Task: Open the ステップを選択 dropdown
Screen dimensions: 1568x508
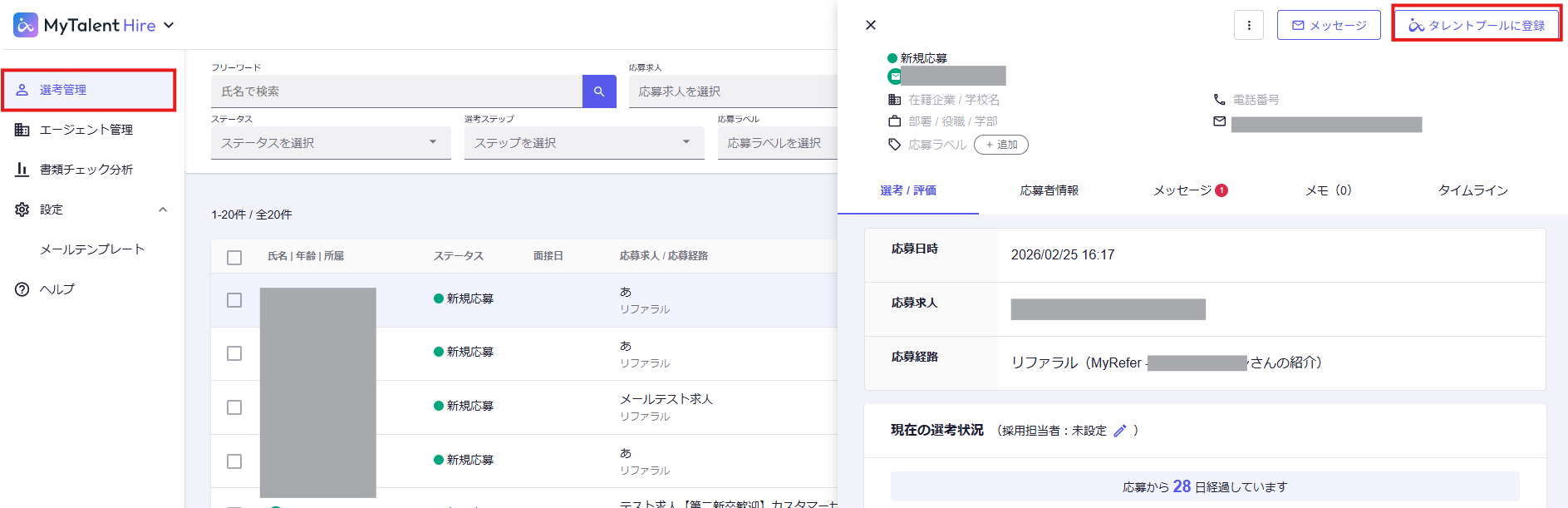Action: pos(583,143)
